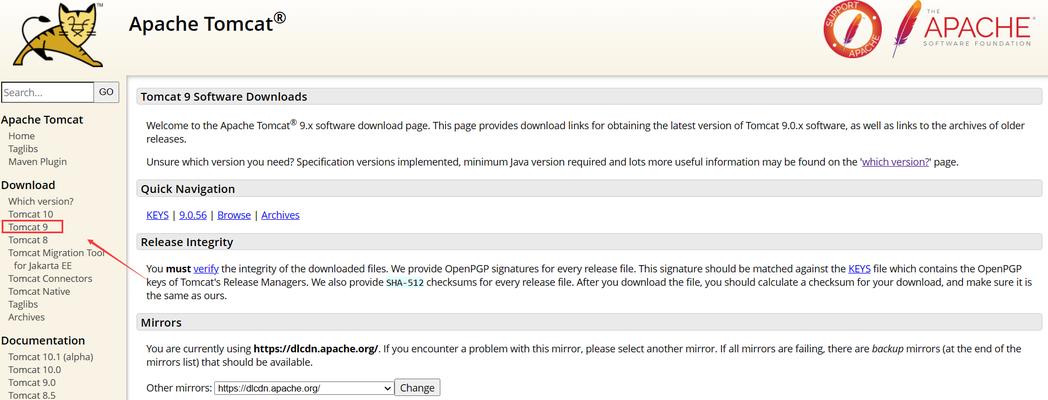This screenshot has height=400, width=1048.
Task: Open sidebar Taglibs link under Download
Action: pyautogui.click(x=23, y=304)
